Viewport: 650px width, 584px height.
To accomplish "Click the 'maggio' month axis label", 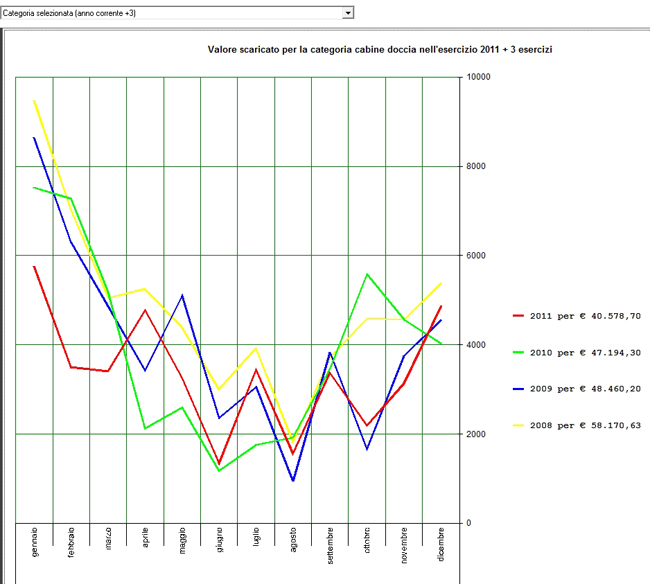I will [x=182, y=540].
